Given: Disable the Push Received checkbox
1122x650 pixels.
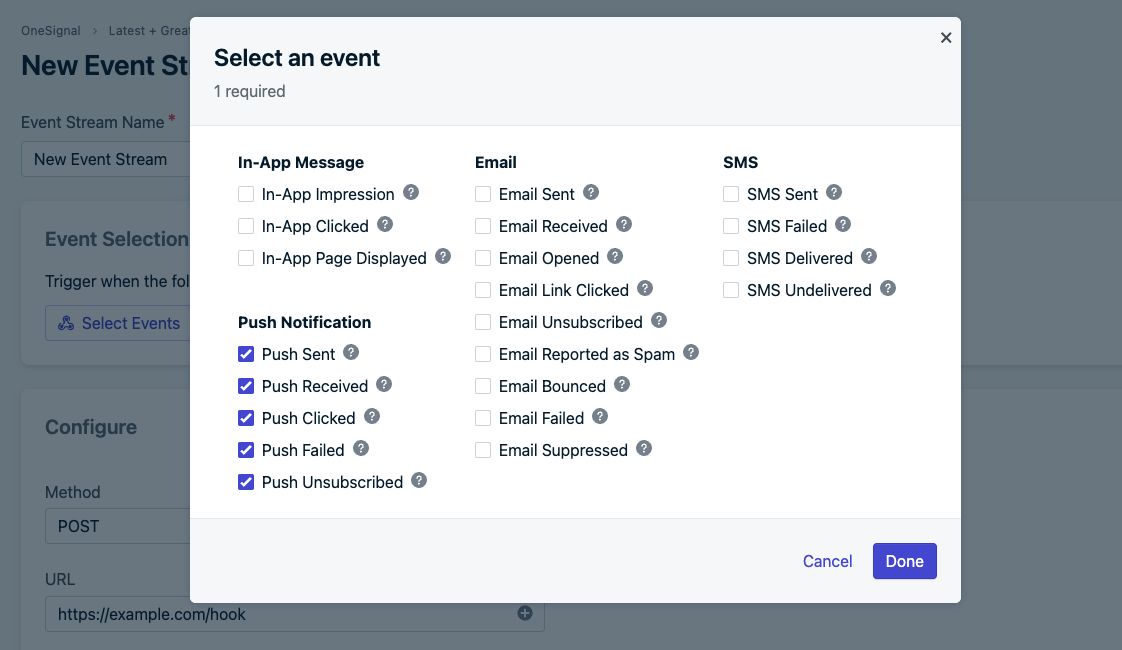Looking at the screenshot, I should point(245,387).
